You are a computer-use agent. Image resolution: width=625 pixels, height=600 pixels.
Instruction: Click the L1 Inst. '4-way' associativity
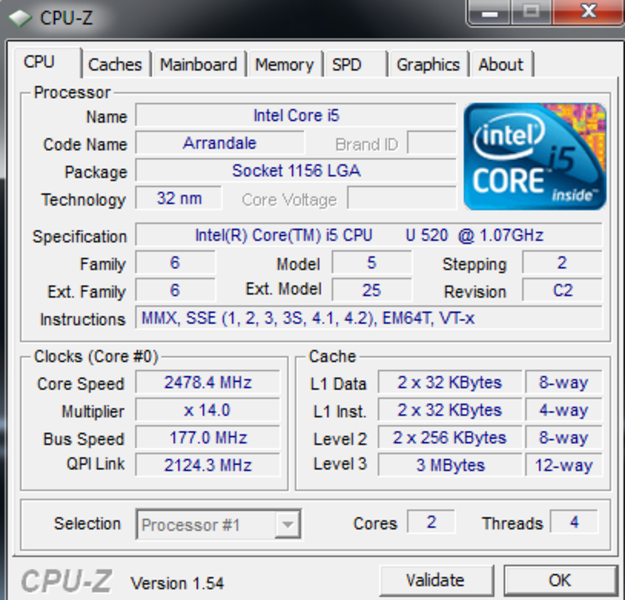pos(564,410)
